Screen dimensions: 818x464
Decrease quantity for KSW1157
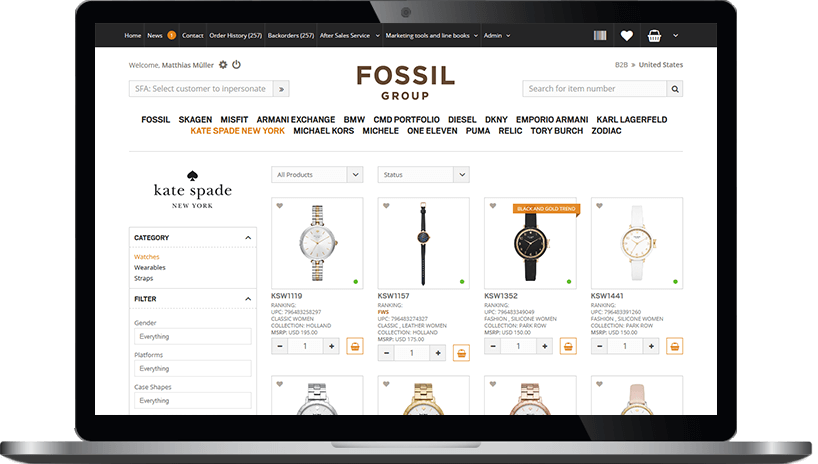[386, 353]
